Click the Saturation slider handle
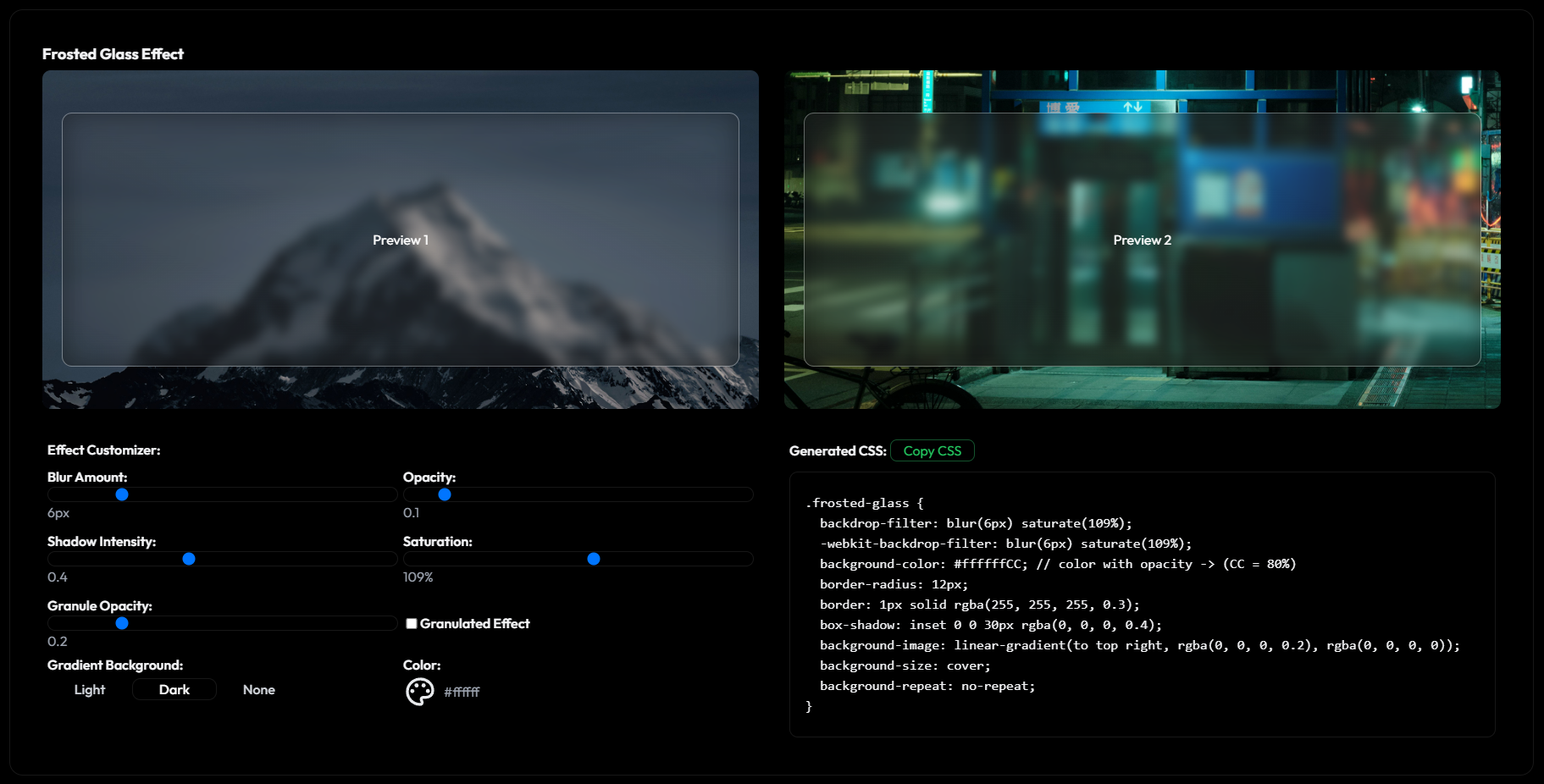The image size is (1544, 784). click(x=595, y=559)
